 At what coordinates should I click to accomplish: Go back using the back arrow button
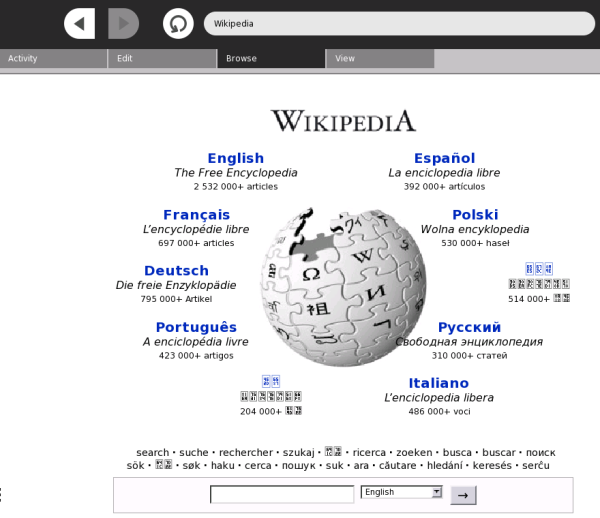tap(79, 23)
